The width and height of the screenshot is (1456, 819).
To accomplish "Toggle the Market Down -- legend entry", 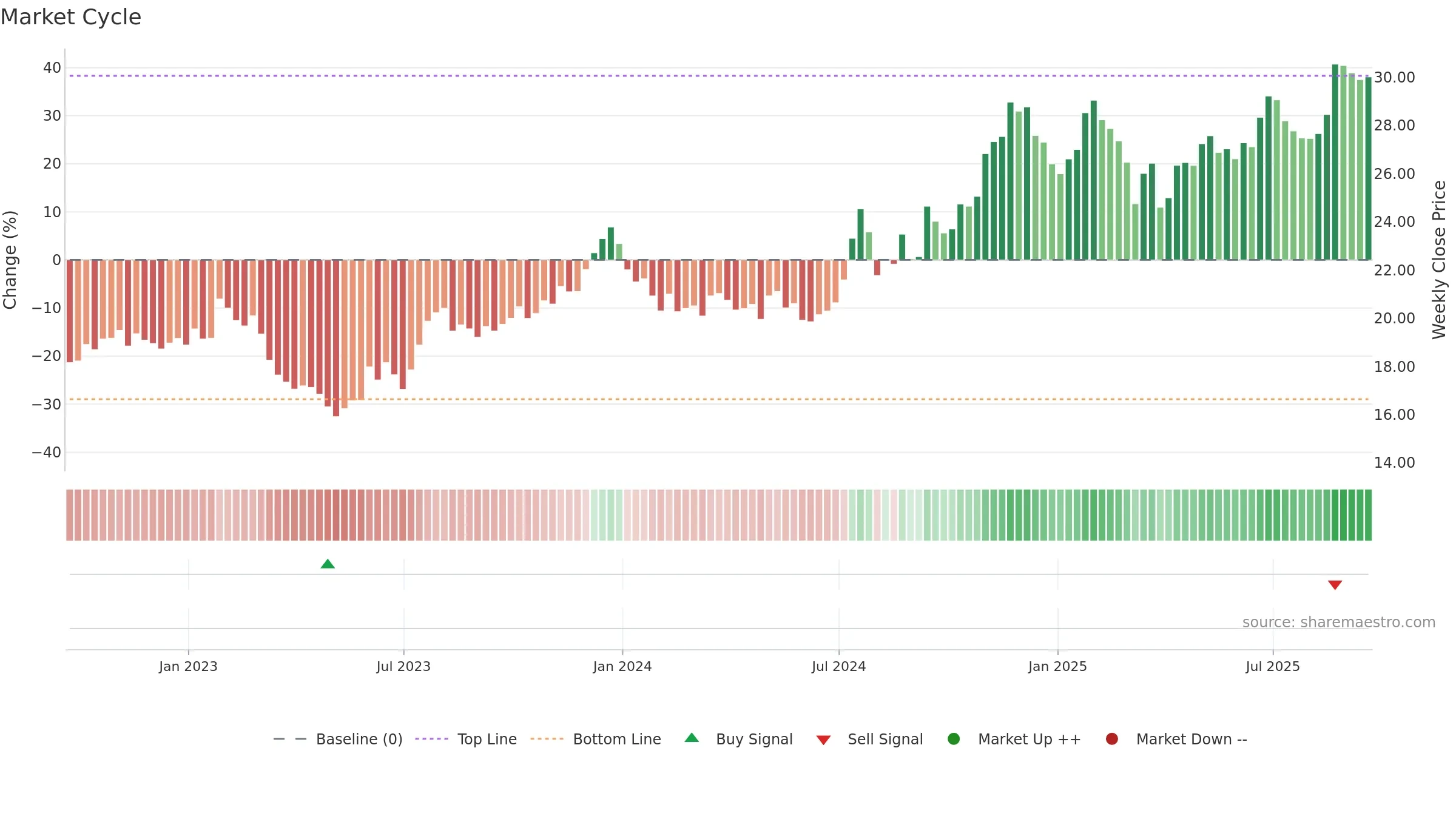I will click(1176, 739).
